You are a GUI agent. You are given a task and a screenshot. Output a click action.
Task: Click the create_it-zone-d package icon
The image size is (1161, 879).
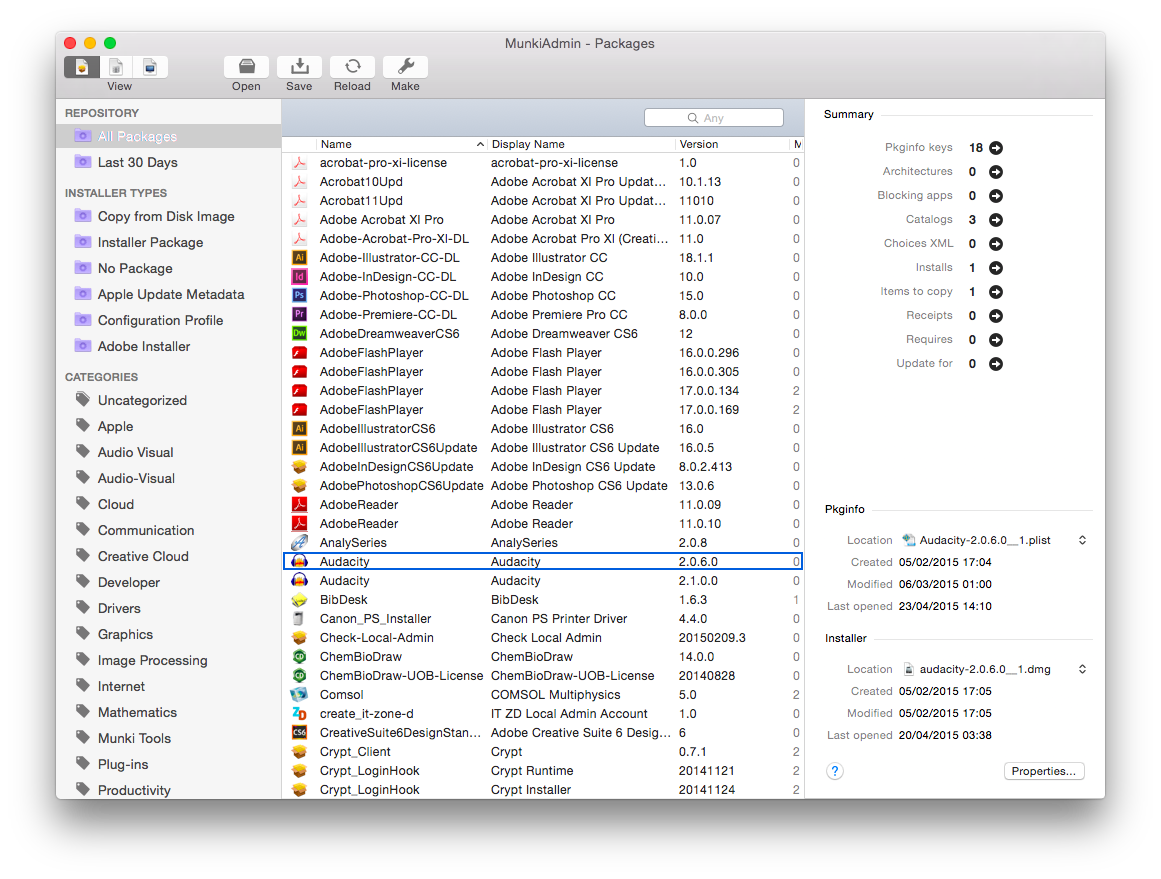point(299,714)
